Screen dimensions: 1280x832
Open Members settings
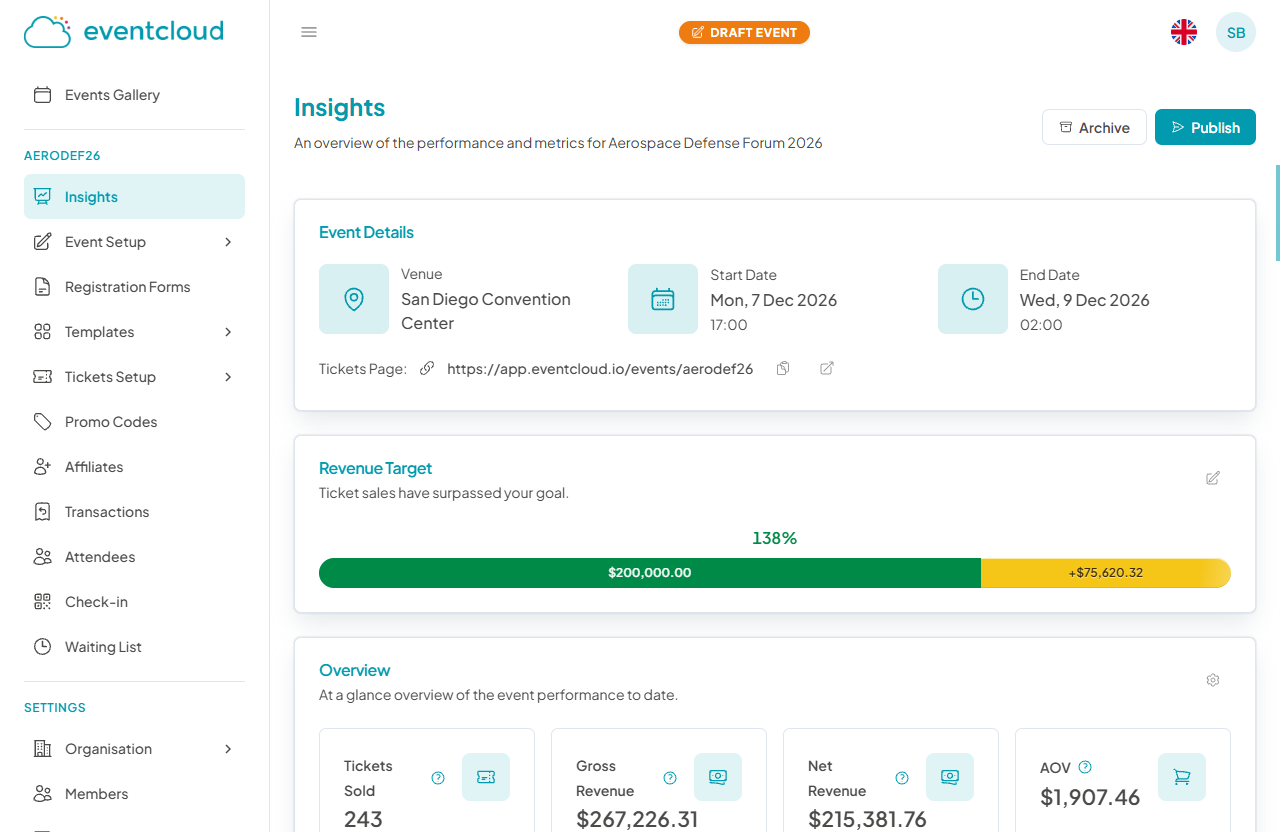pos(134,794)
